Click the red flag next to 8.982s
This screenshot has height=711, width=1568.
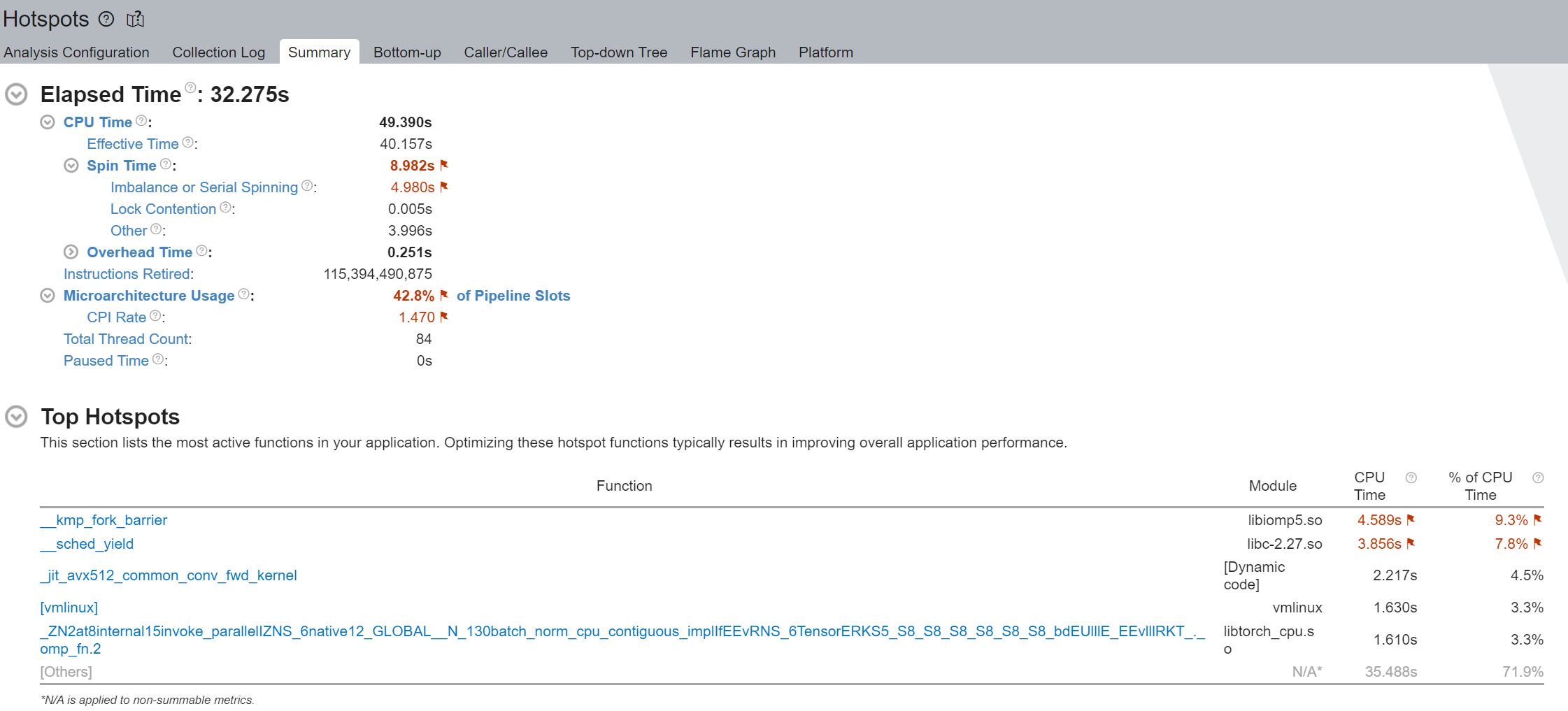click(x=444, y=165)
